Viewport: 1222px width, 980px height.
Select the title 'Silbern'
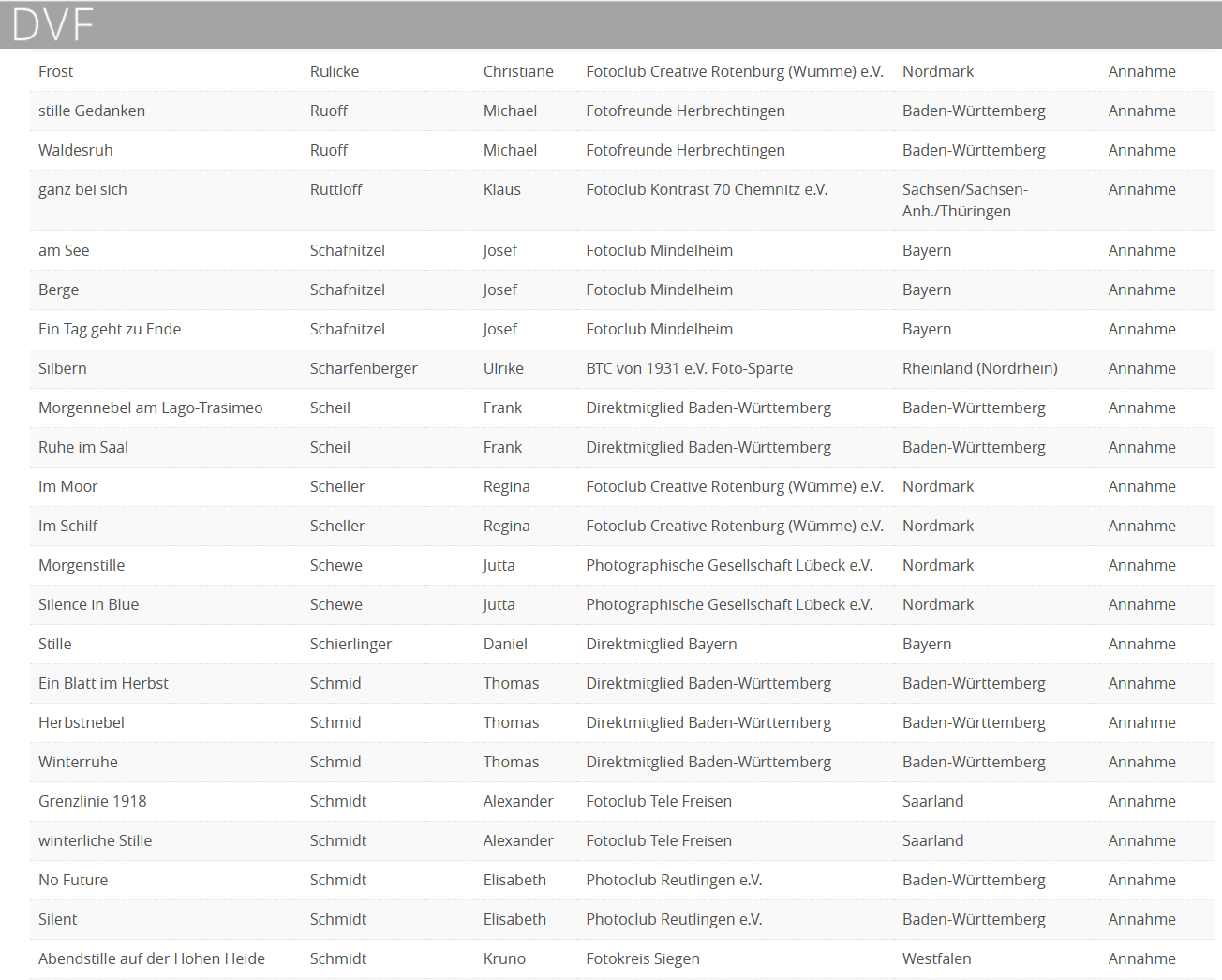(62, 368)
